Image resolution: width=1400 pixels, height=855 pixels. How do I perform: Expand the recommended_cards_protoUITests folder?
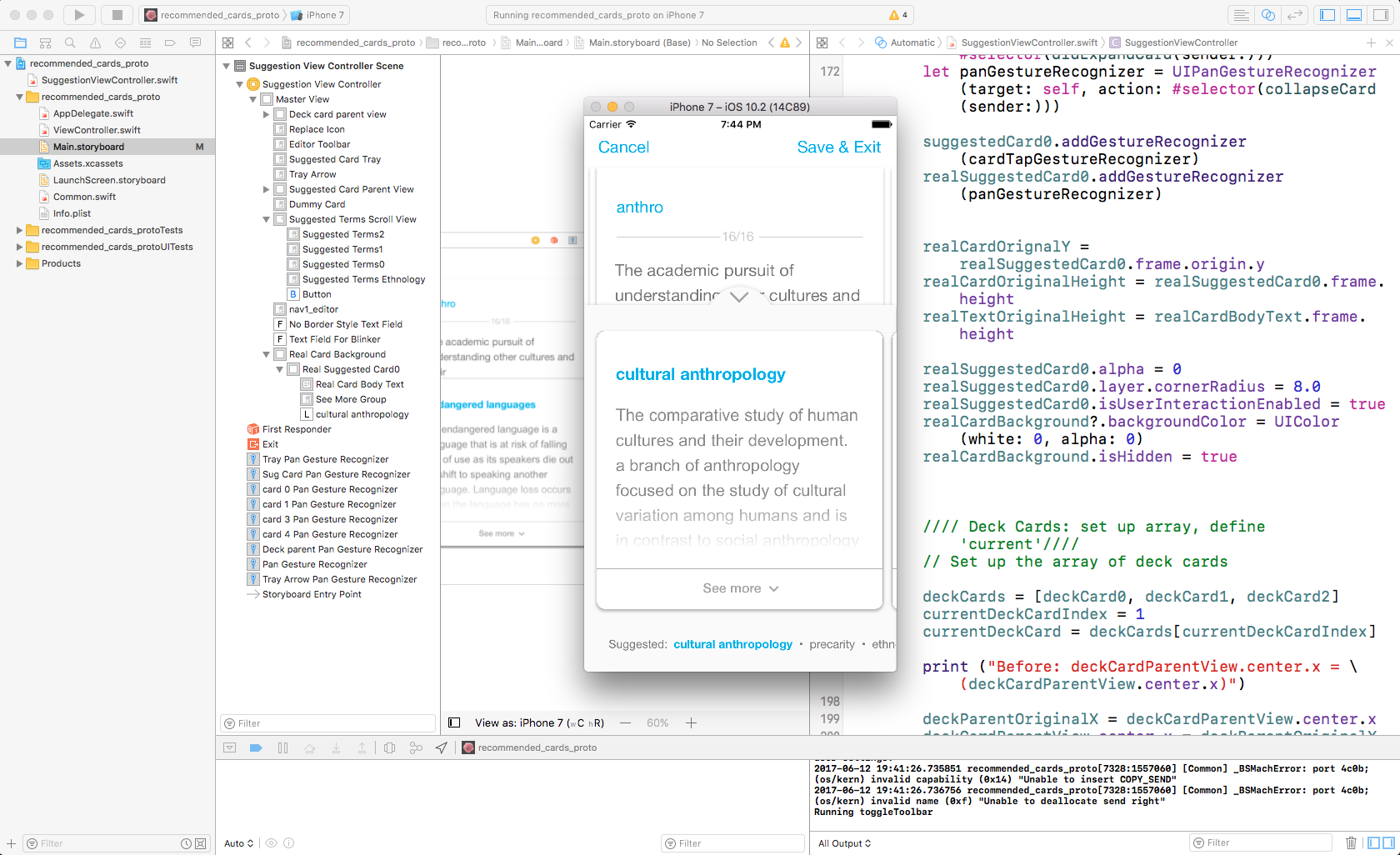[19, 247]
